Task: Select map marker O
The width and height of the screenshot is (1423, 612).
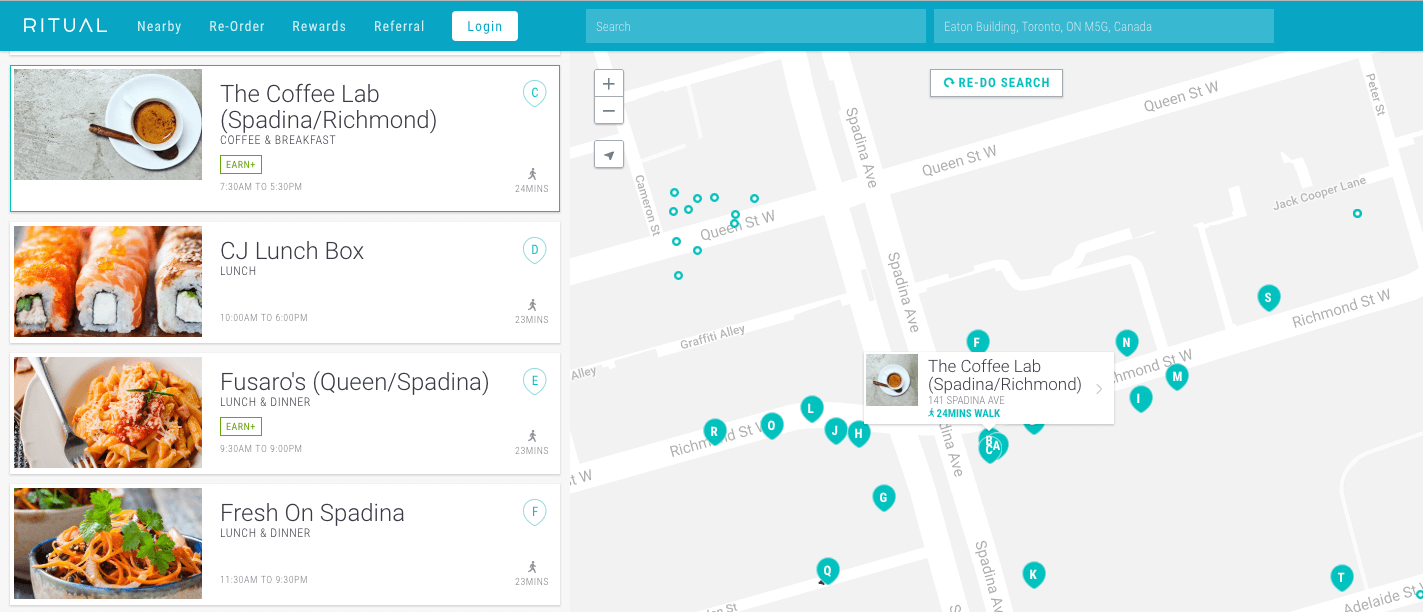Action: coord(771,426)
